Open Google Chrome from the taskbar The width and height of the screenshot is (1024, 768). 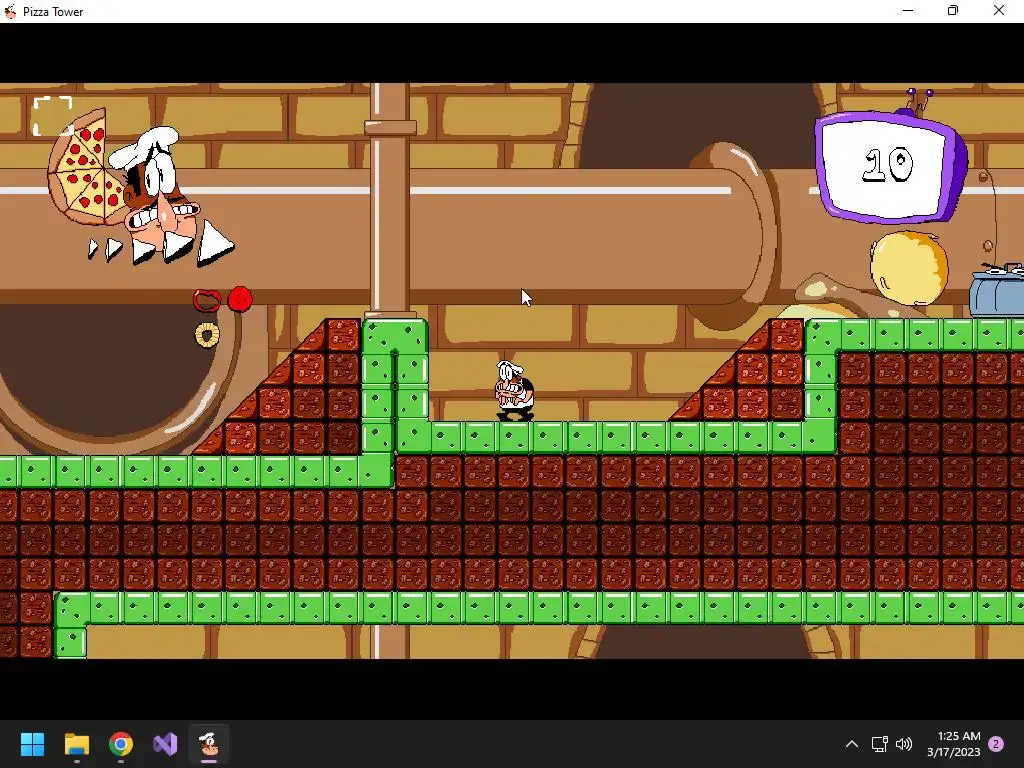121,744
